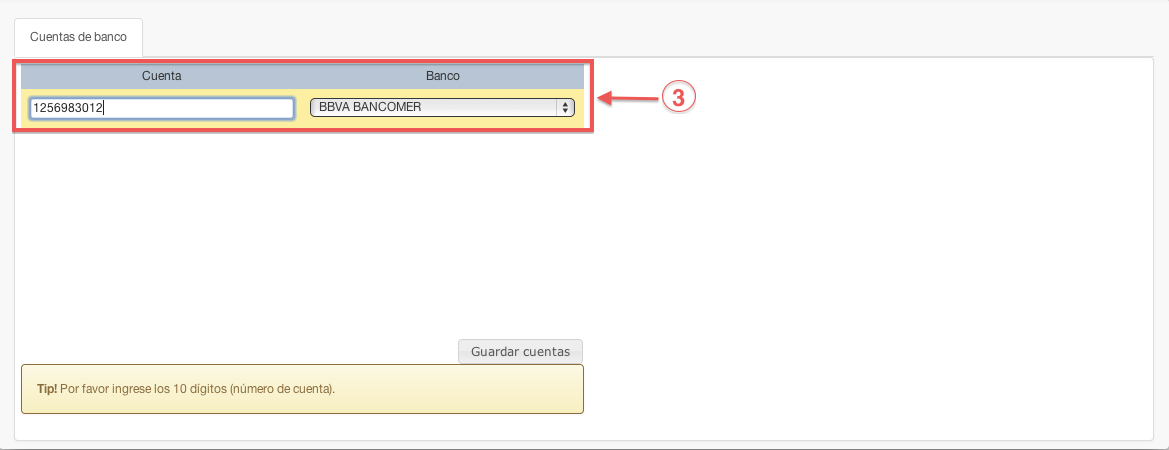This screenshot has height=450, width=1169.
Task: Click the circled number 3 annotation
Action: [x=678, y=98]
